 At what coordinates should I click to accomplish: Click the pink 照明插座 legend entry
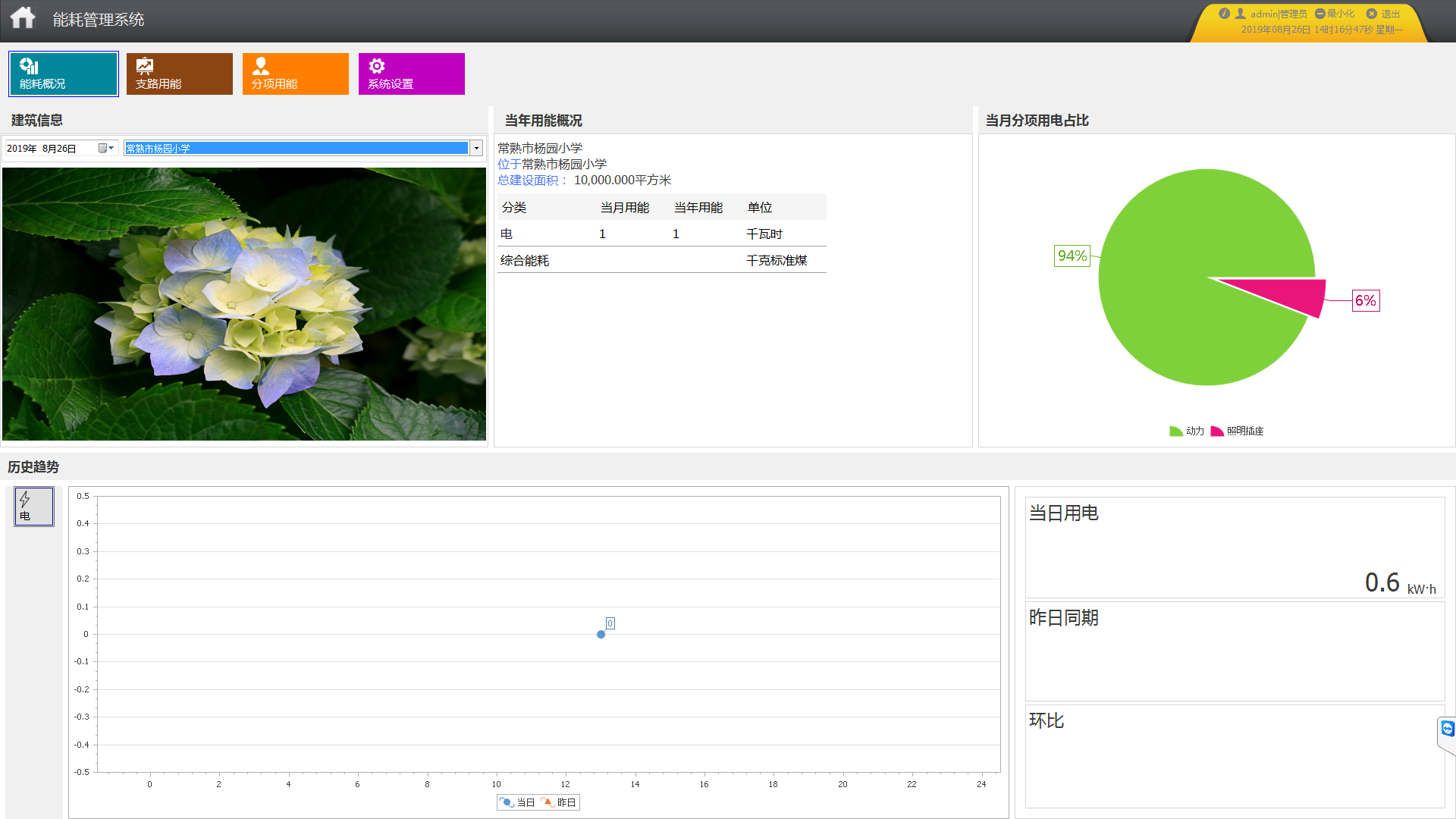(x=1238, y=431)
